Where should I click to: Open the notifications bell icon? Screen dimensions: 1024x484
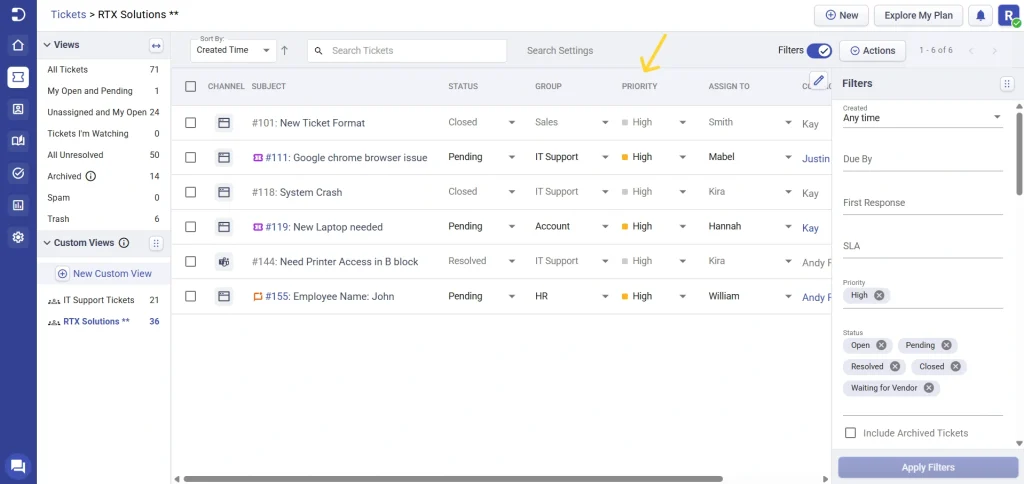tap(980, 15)
